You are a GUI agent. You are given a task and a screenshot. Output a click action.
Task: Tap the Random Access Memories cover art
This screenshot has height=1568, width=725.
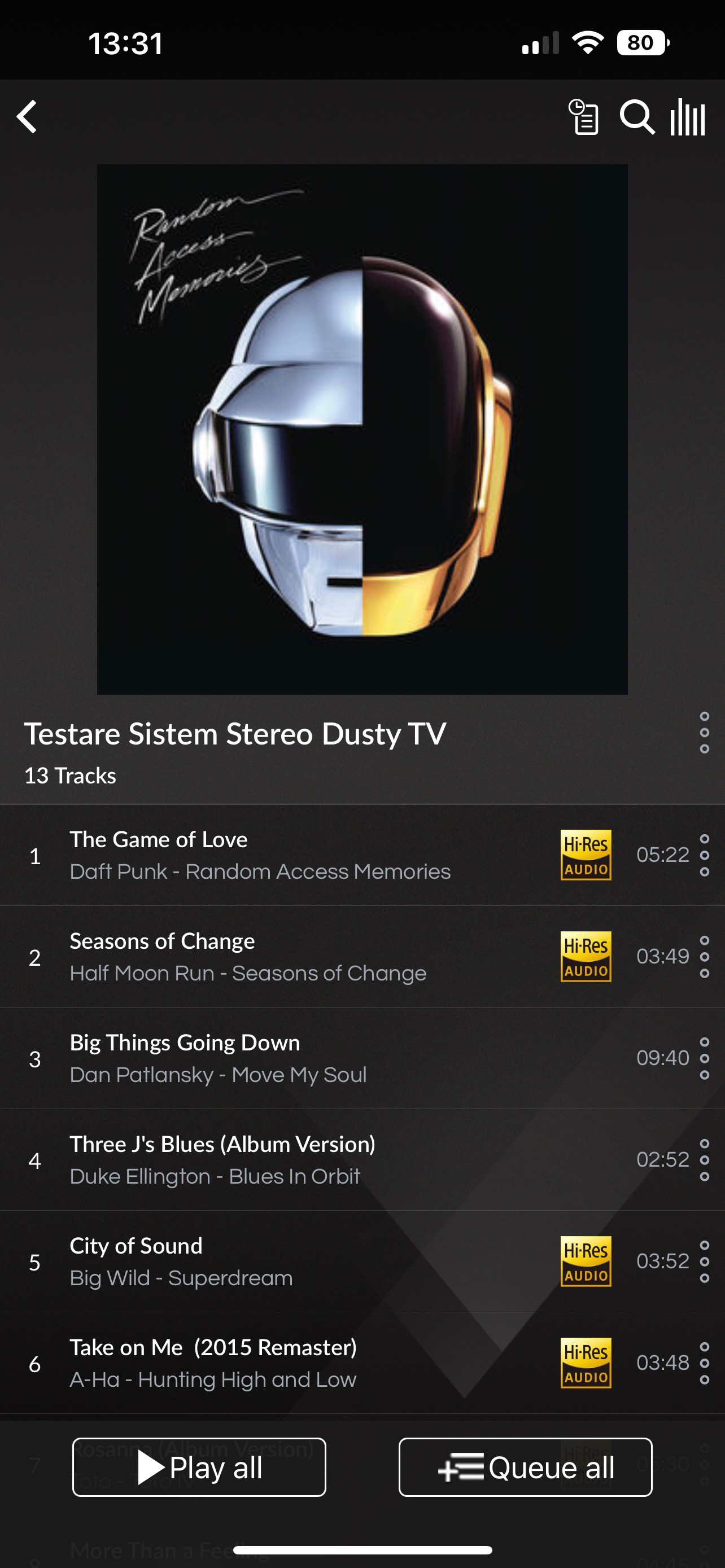click(362, 429)
